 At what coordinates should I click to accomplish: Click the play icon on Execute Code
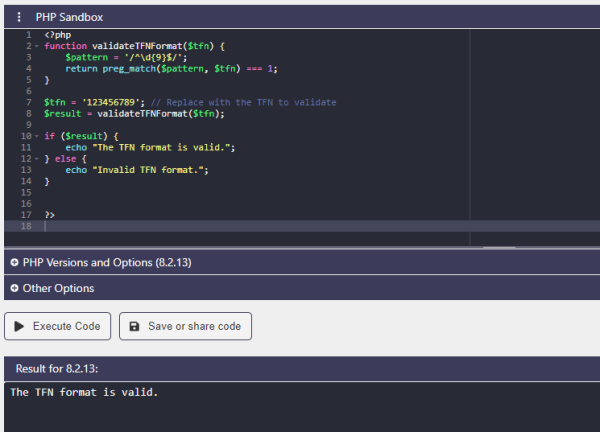[19, 326]
